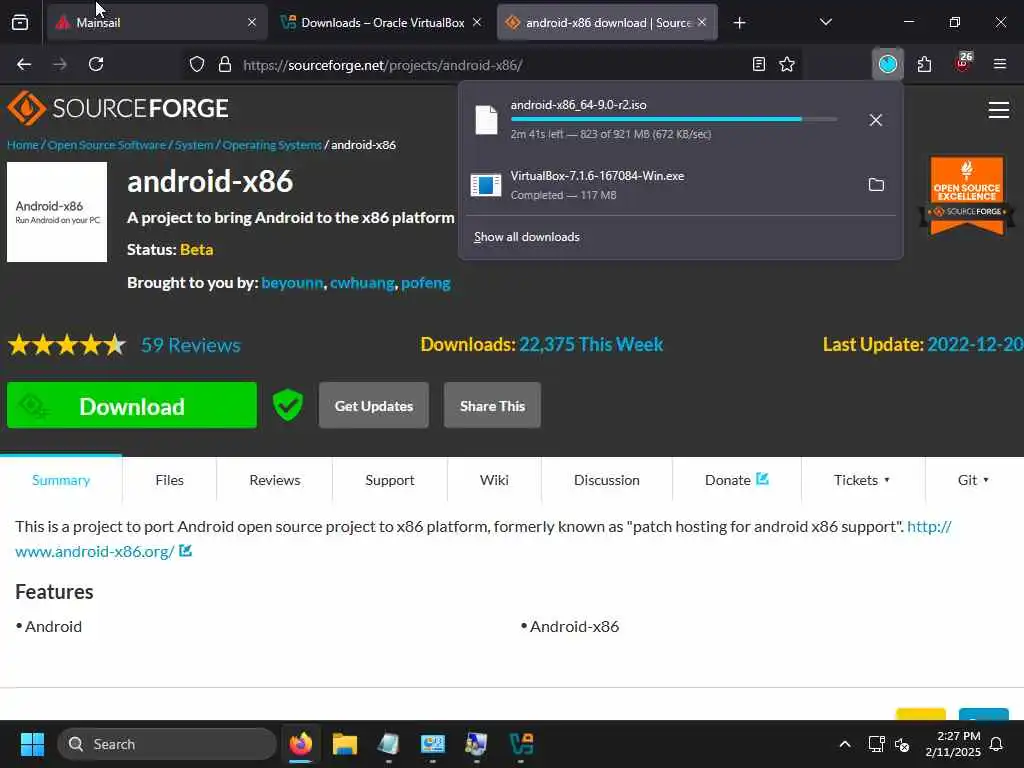Click the tracking protection shield icon

tap(197, 65)
